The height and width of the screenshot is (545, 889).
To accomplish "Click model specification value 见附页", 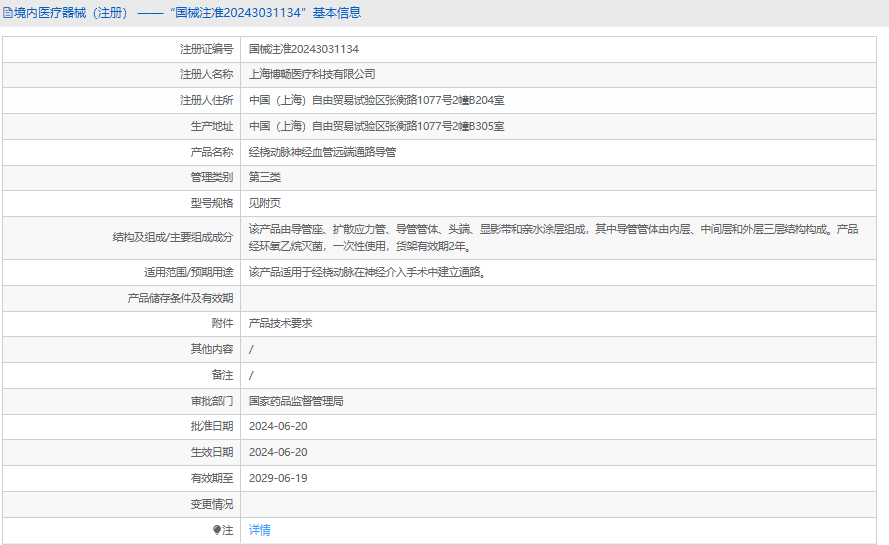I will (x=265, y=203).
